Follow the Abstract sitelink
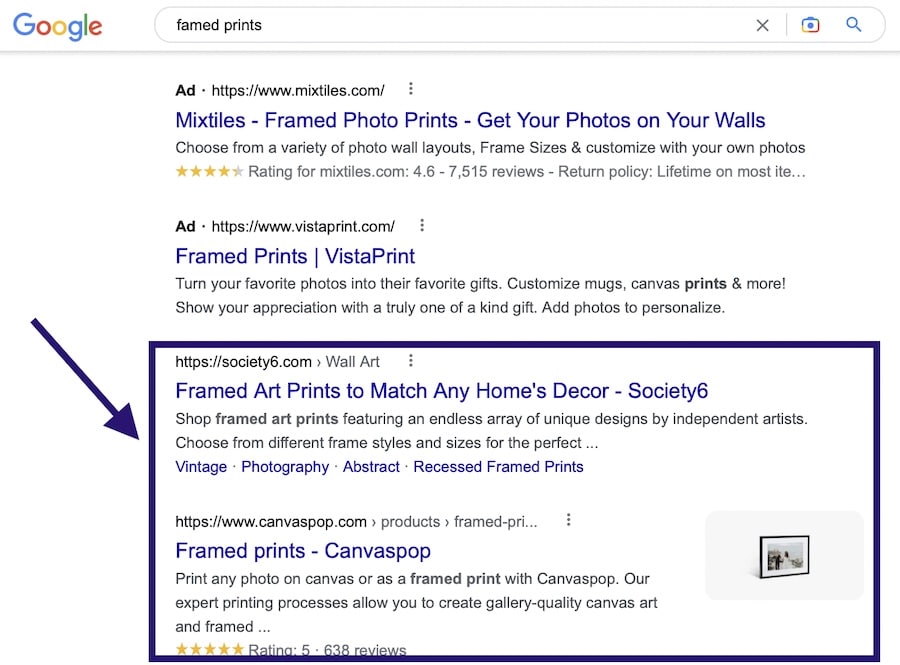Screen dimensions: 900x665 tap(371, 467)
